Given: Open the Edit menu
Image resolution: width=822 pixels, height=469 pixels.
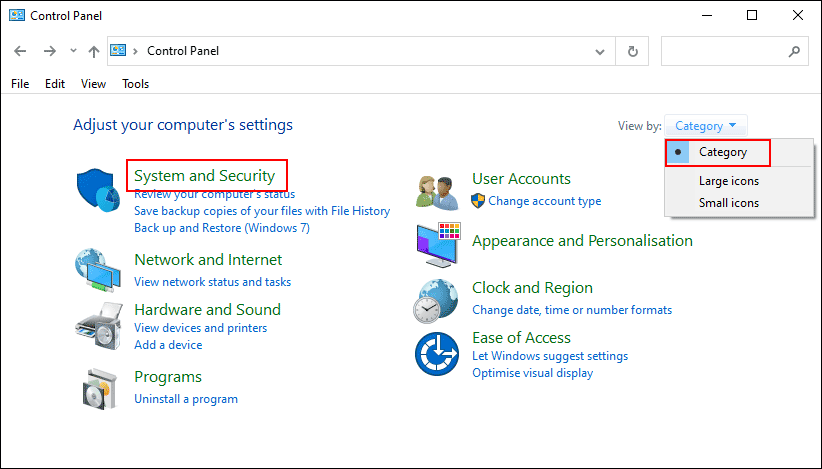Looking at the screenshot, I should [55, 84].
